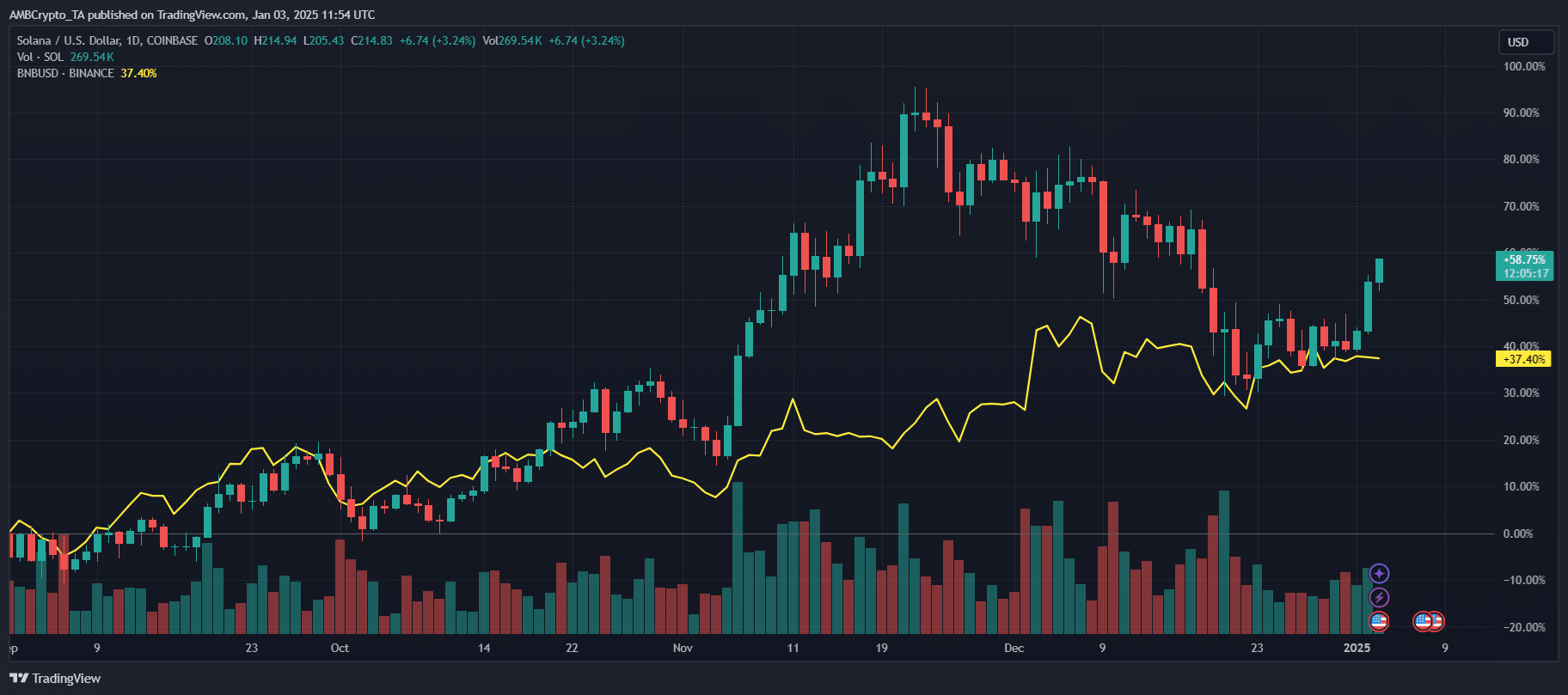Image resolution: width=1568 pixels, height=695 pixels.
Task: Click the 11 date label
Action: click(x=793, y=648)
